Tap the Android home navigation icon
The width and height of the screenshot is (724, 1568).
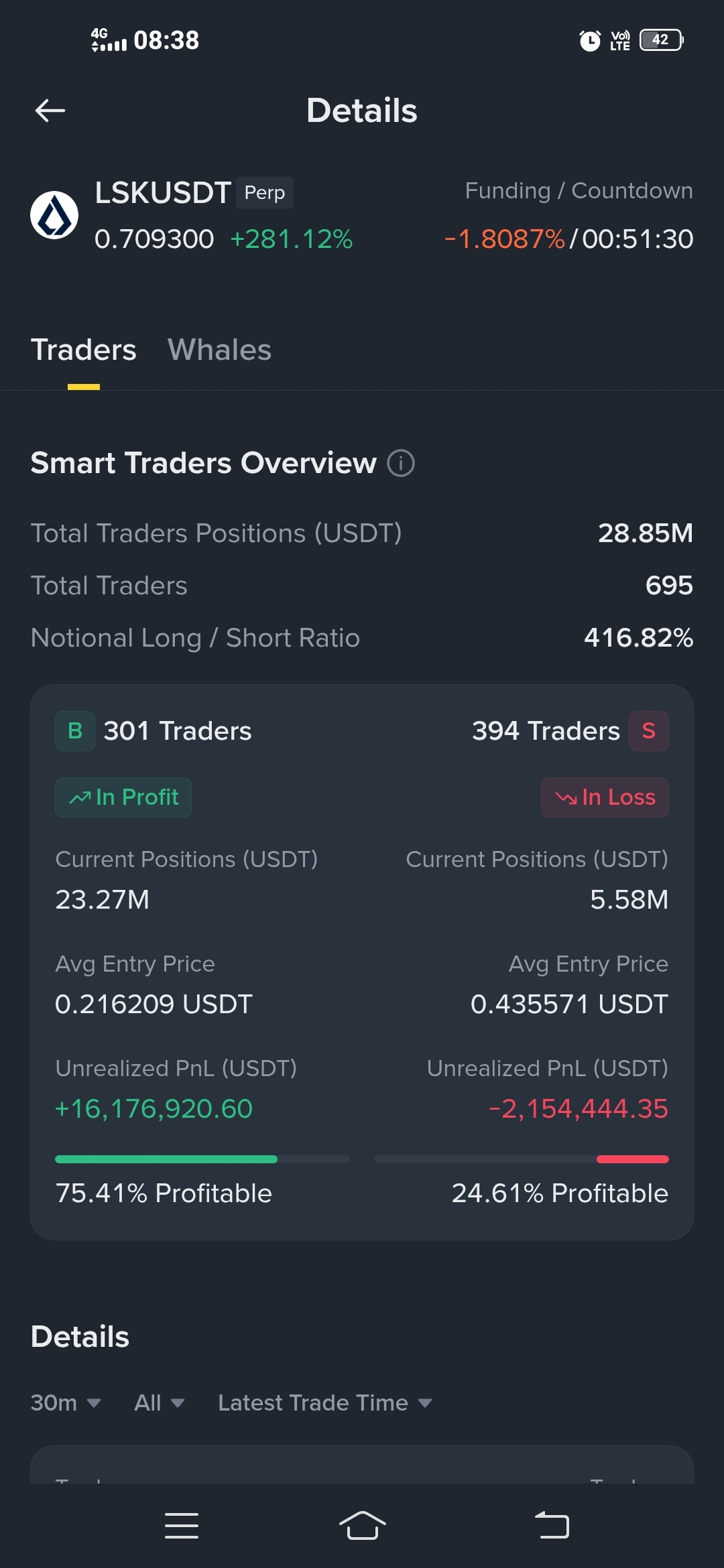(x=362, y=1526)
